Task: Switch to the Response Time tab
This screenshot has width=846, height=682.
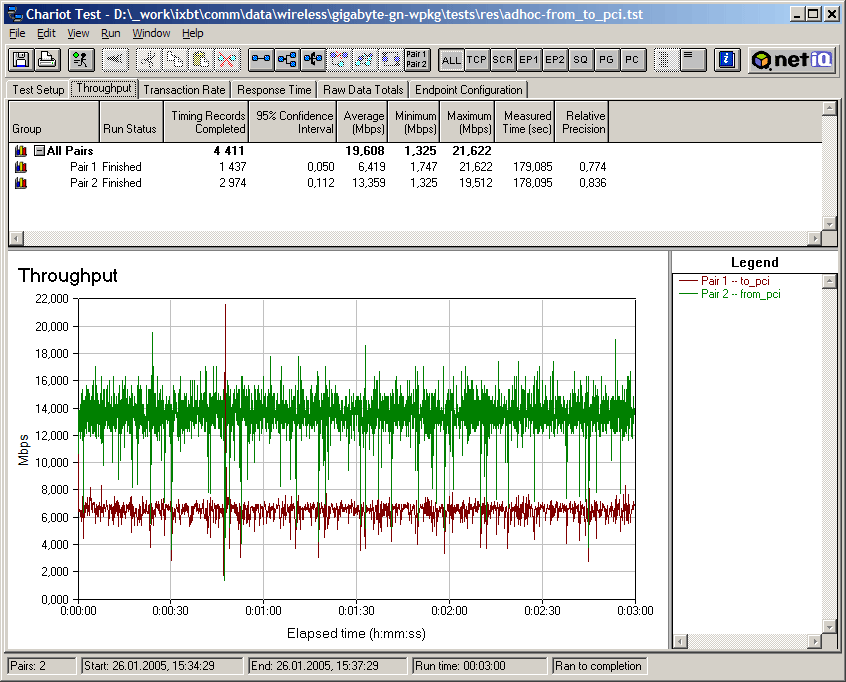Action: (274, 90)
